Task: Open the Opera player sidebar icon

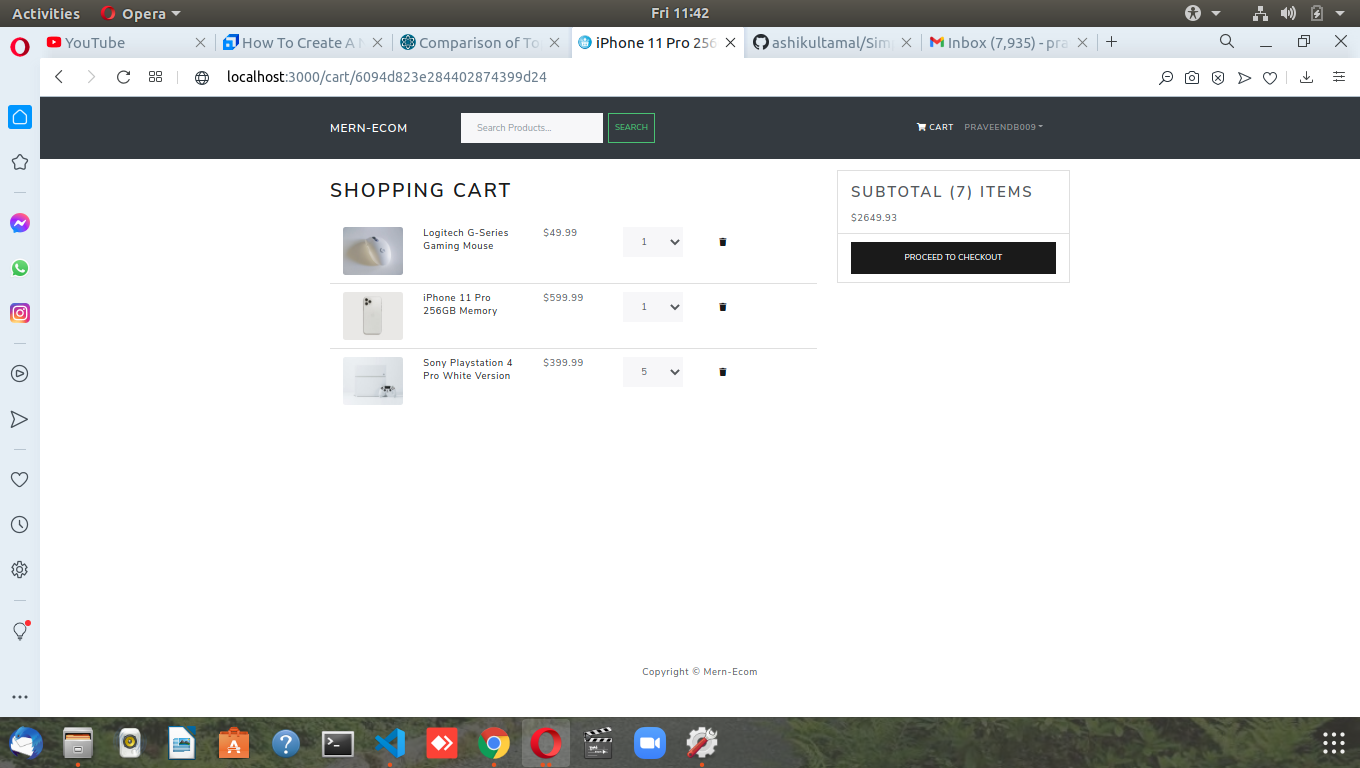Action: click(19, 374)
